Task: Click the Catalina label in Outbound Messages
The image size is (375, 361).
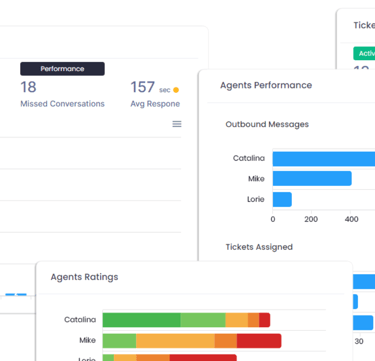Action: pos(249,158)
